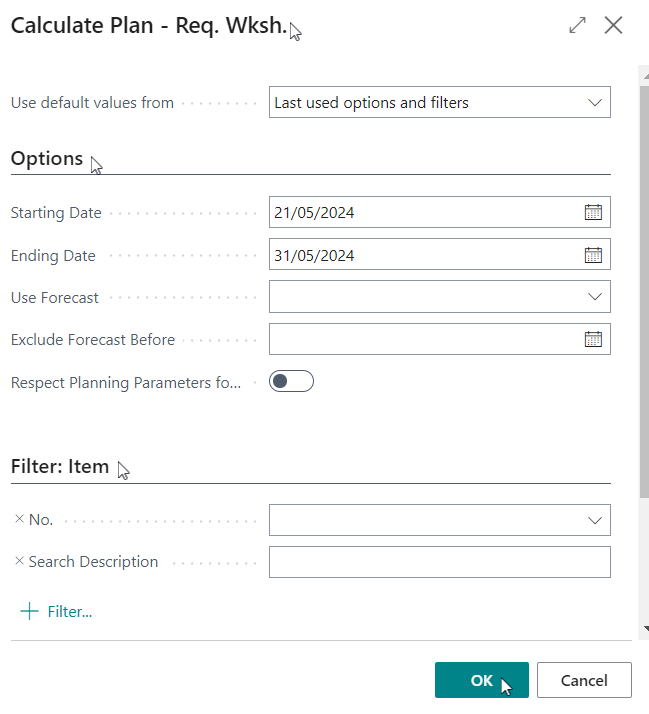Click the Cancel button
This screenshot has height=714, width=649.
584,680
